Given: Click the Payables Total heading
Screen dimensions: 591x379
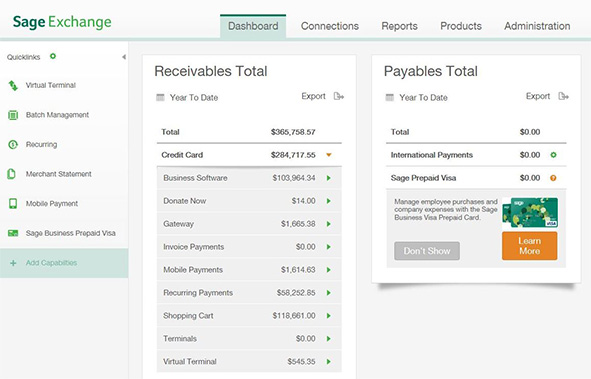Looking at the screenshot, I should click(x=430, y=71).
